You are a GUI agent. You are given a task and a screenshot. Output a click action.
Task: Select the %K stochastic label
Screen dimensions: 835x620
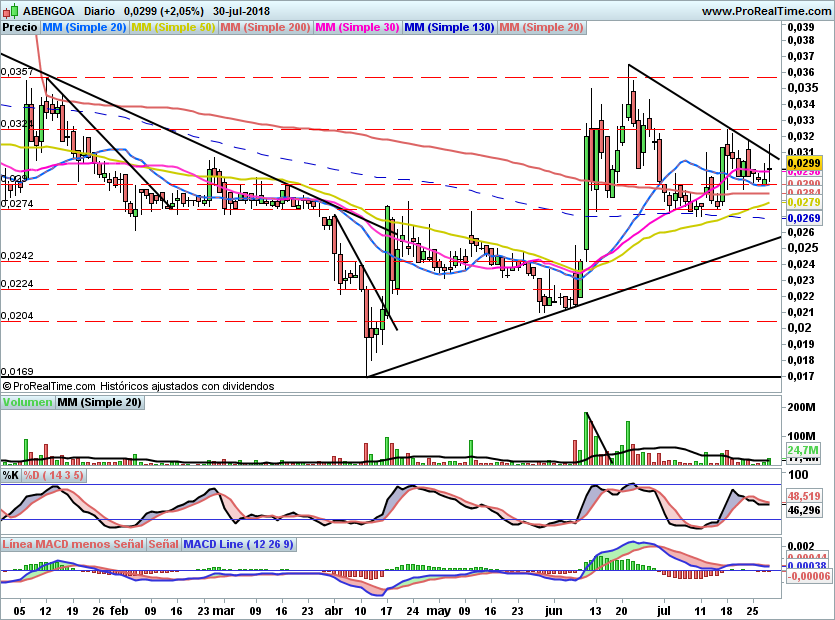coord(11,475)
